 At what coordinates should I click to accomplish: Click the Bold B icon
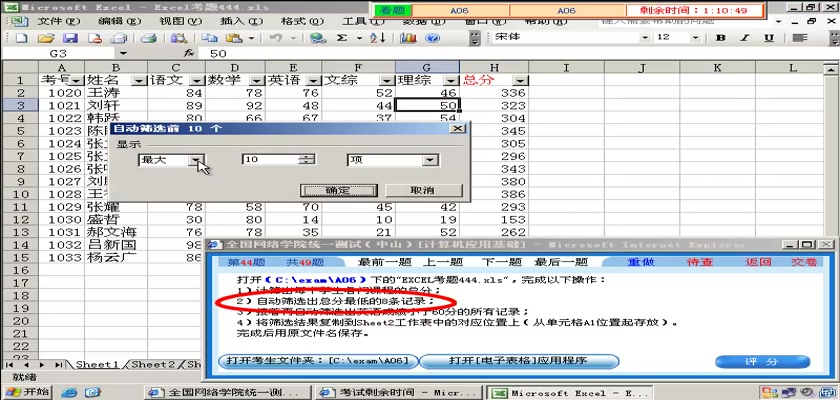pos(721,37)
